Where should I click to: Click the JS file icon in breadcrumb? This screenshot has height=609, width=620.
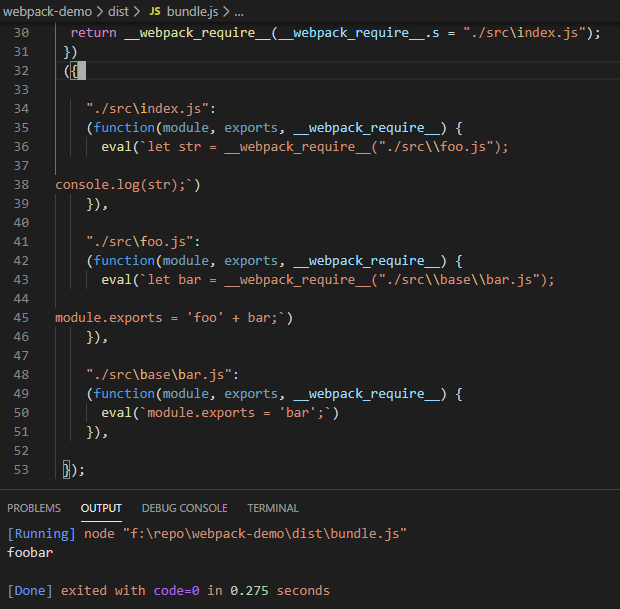pos(154,11)
